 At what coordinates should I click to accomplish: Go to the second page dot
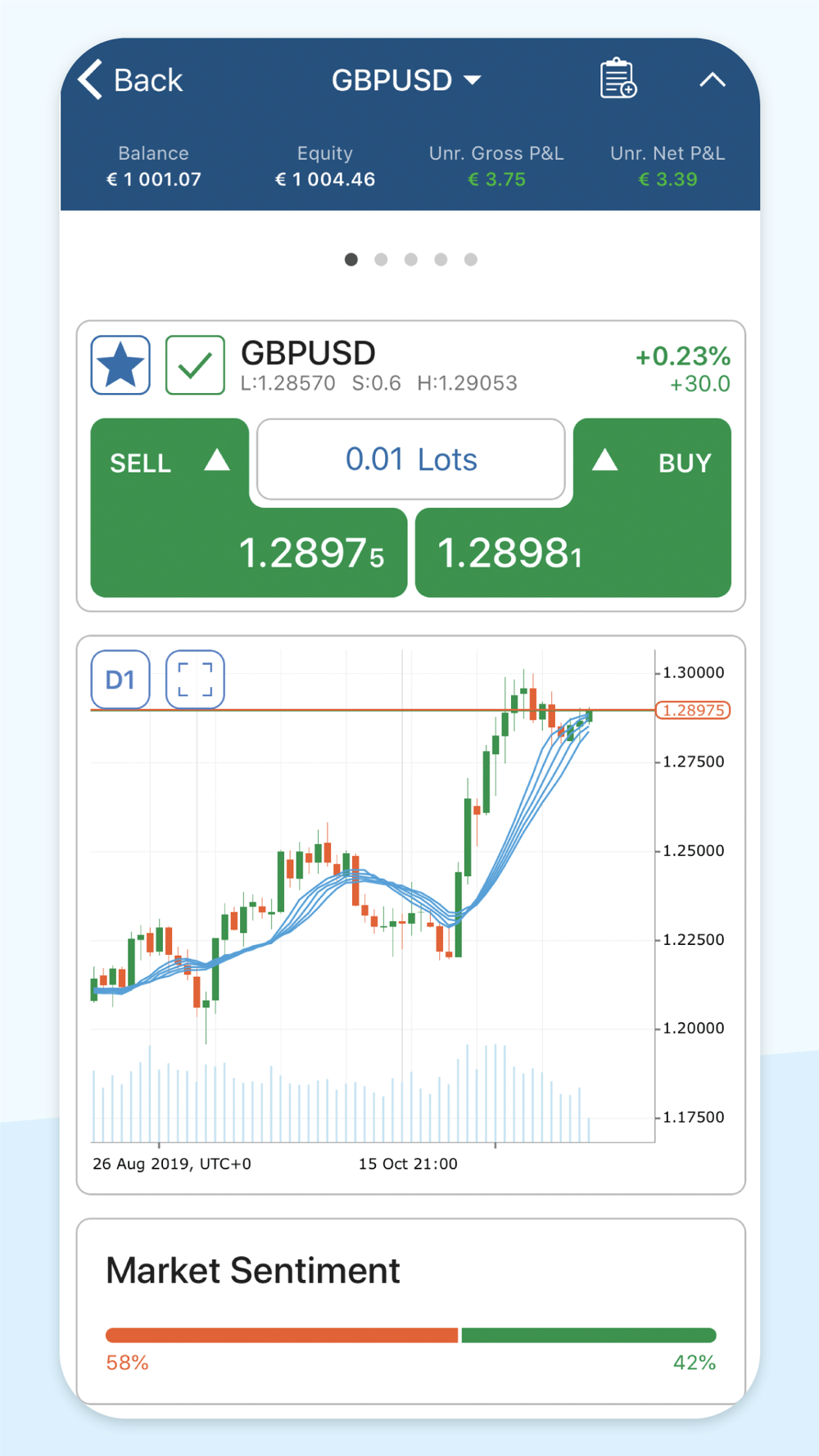381,260
